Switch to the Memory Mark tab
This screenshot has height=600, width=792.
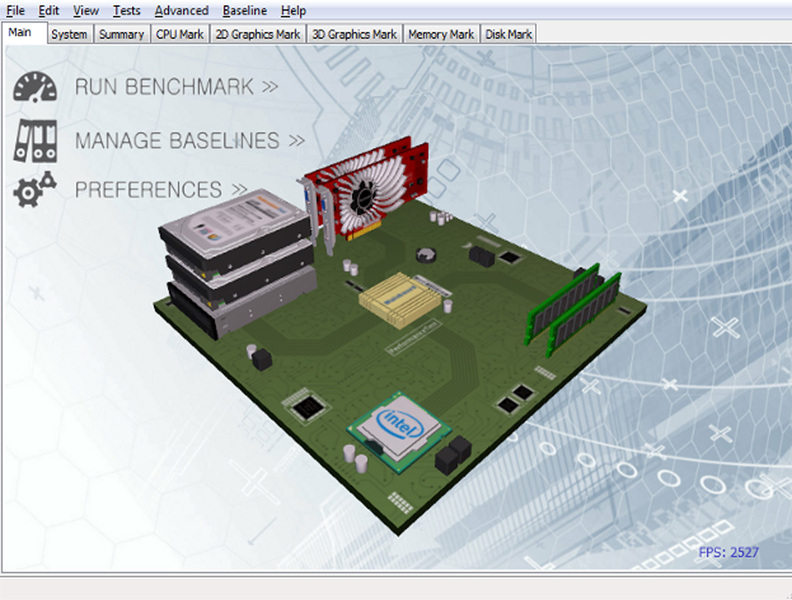[x=441, y=34]
